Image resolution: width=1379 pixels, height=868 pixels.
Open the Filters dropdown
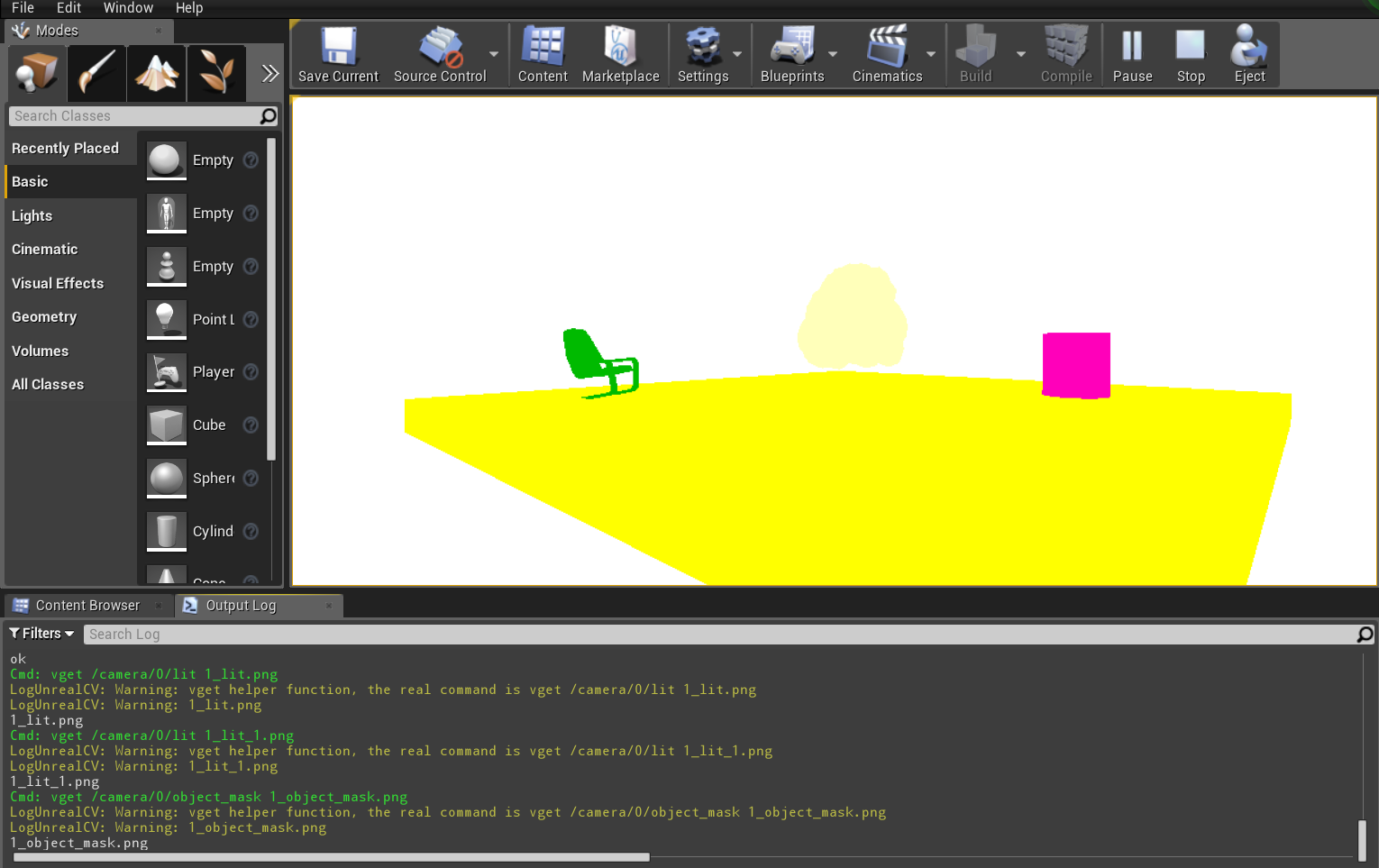point(41,633)
